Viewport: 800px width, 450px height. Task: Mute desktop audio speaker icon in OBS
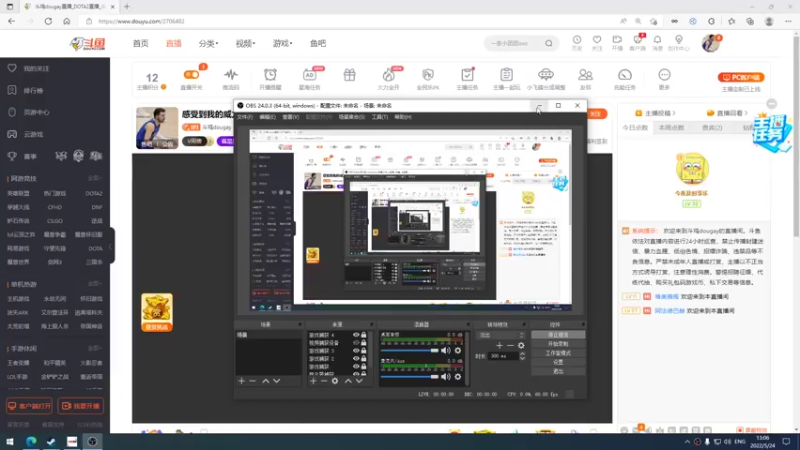[x=445, y=351]
